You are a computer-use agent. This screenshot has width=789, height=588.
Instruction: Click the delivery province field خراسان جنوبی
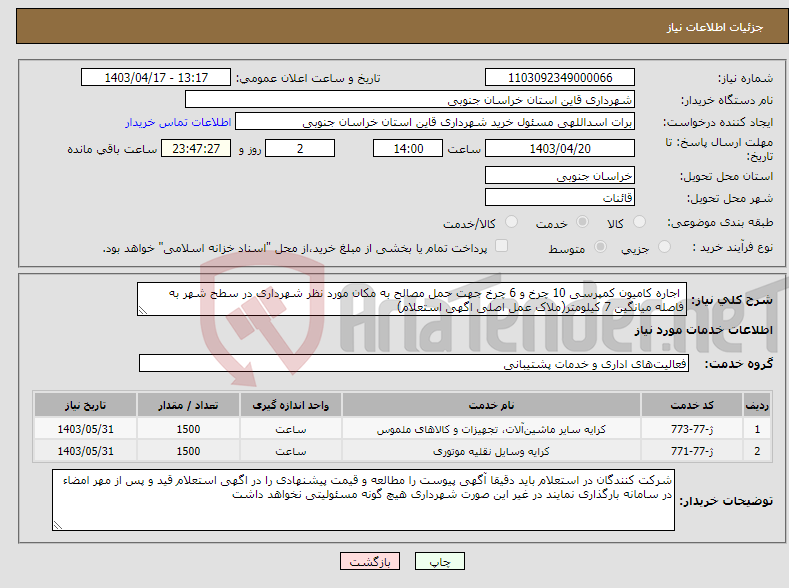point(560,176)
